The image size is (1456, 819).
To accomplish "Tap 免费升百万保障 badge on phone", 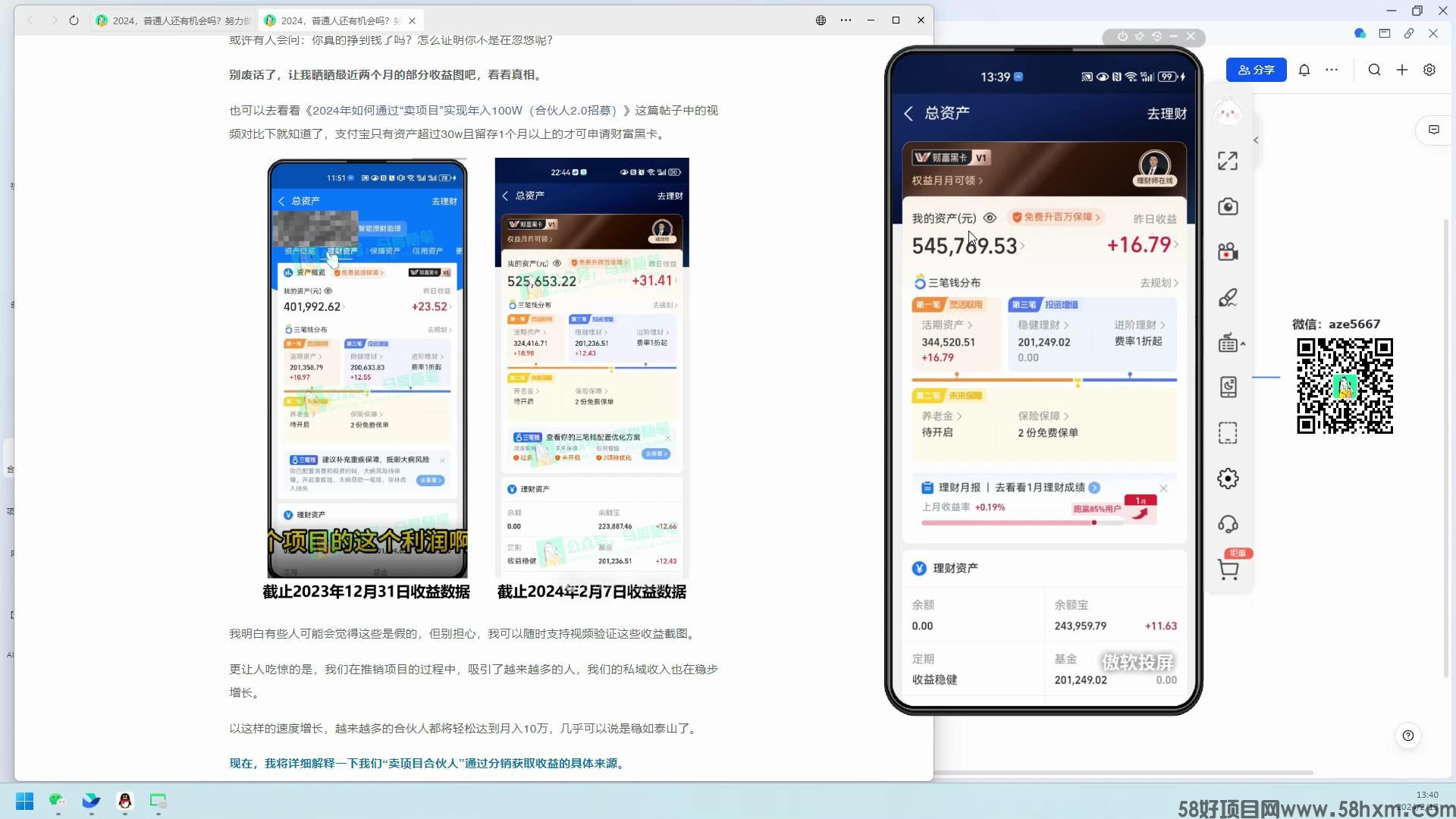I will point(1056,218).
